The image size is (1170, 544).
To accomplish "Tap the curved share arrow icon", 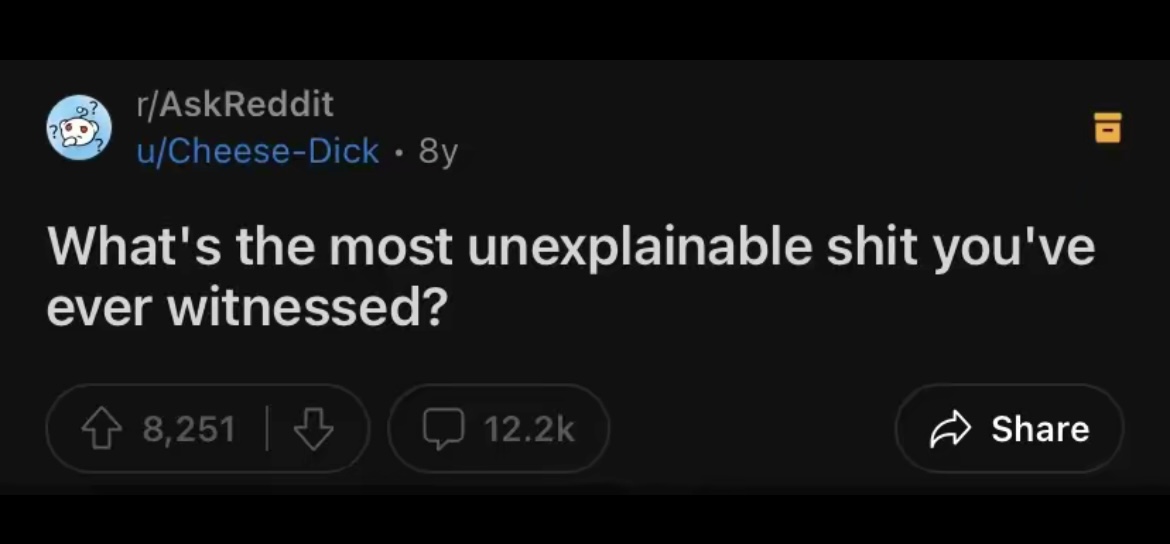I will tap(950, 430).
